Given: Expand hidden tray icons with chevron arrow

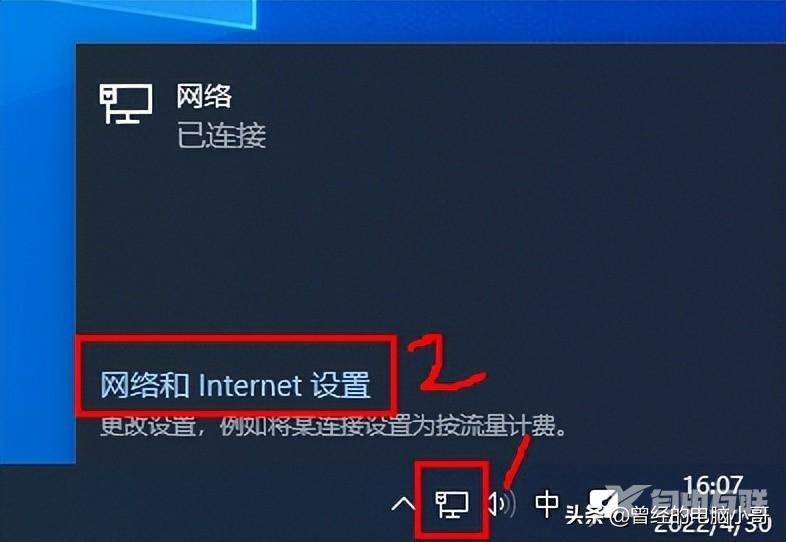Looking at the screenshot, I should coord(403,504).
